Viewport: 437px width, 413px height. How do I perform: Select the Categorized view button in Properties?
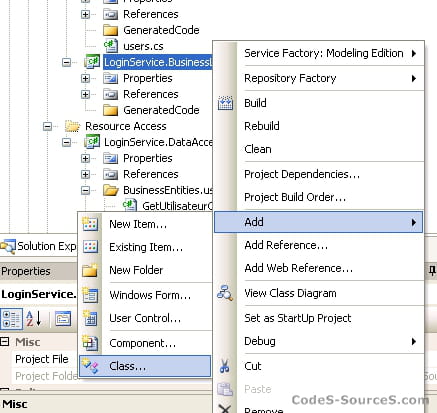tap(12, 319)
